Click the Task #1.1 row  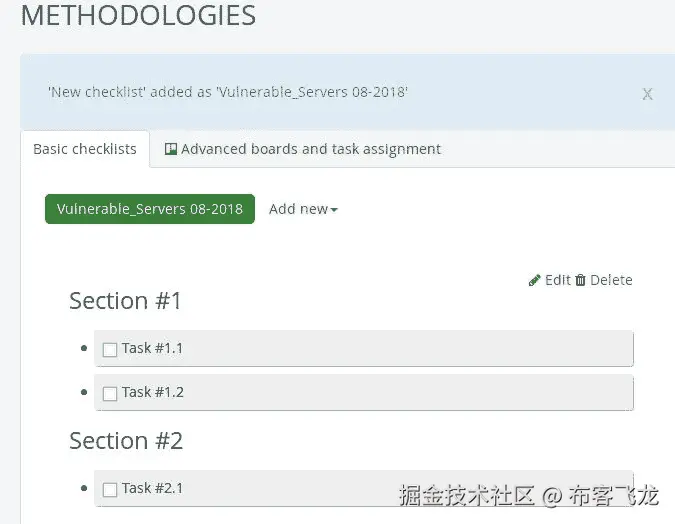click(364, 348)
